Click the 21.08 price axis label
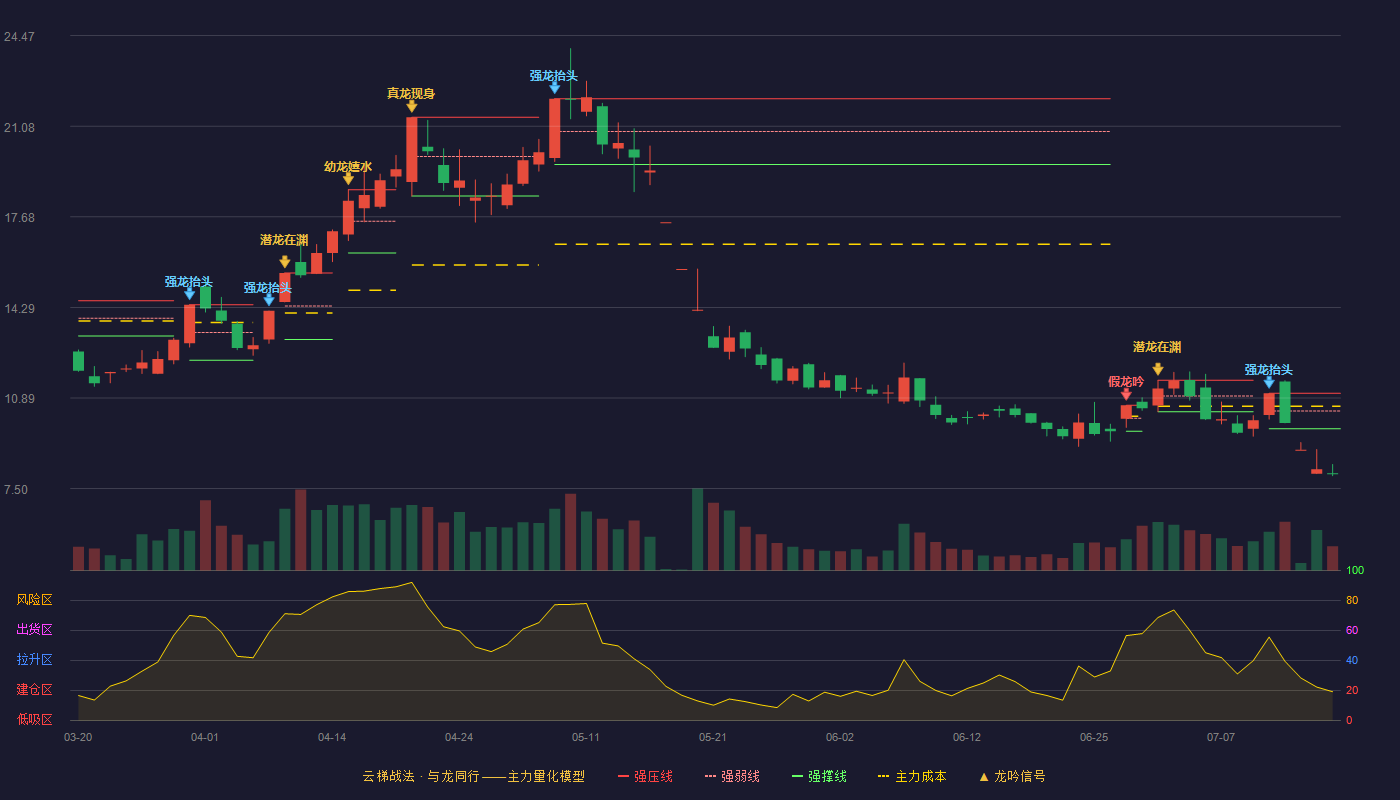 coord(19,128)
